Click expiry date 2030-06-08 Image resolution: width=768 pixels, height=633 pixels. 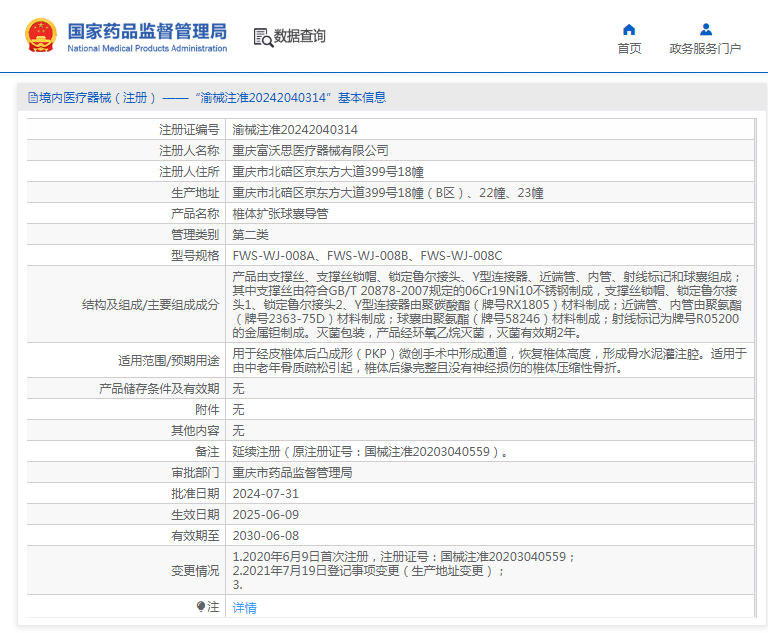pos(265,536)
